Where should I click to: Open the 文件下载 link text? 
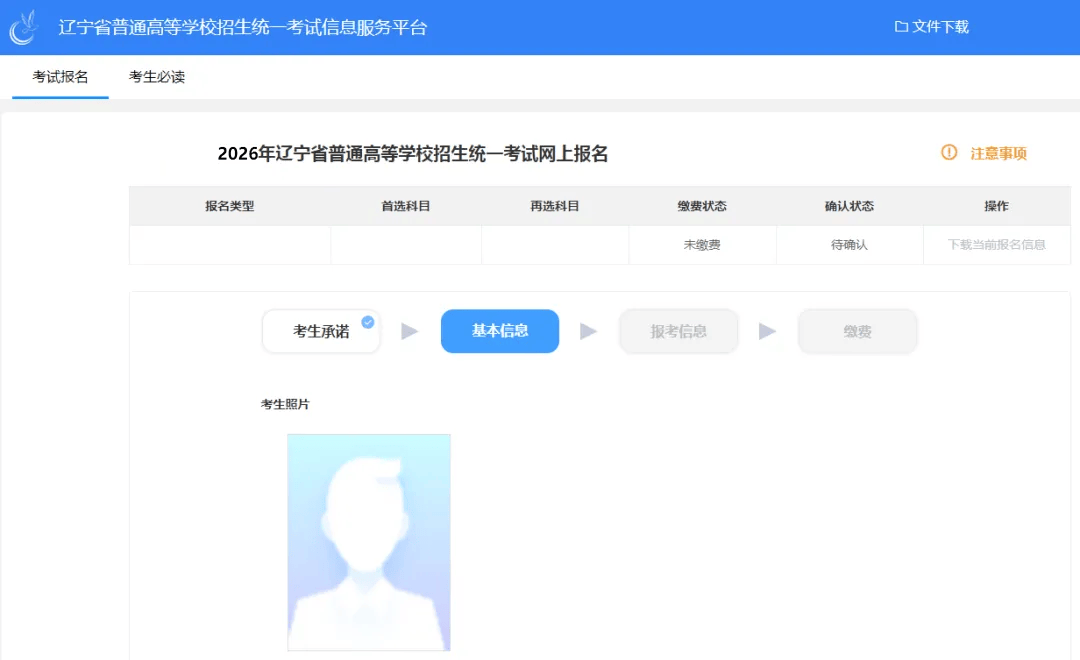[x=940, y=27]
